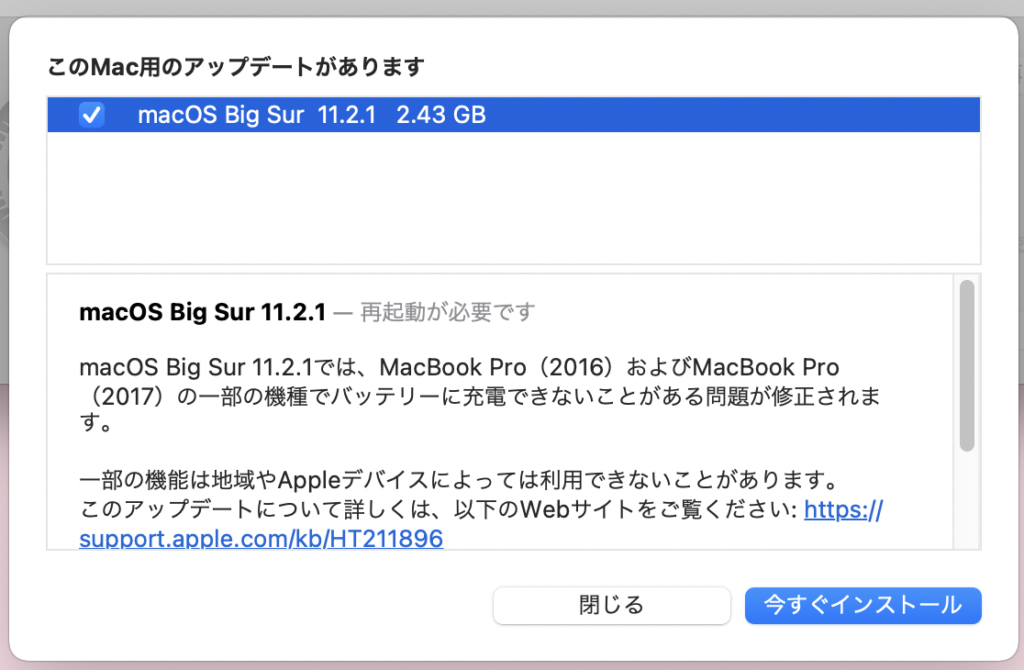Click the バッテリーに充電できない description line
This screenshot has height=670, width=1024.
click(480, 396)
